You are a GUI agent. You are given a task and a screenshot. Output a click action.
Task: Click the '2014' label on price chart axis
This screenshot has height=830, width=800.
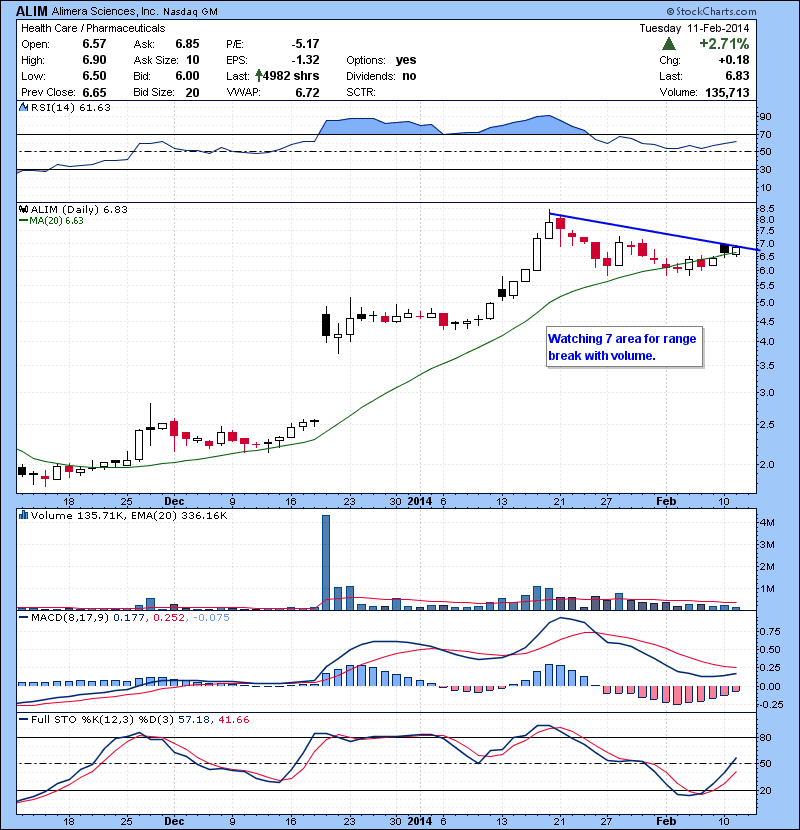(419, 501)
